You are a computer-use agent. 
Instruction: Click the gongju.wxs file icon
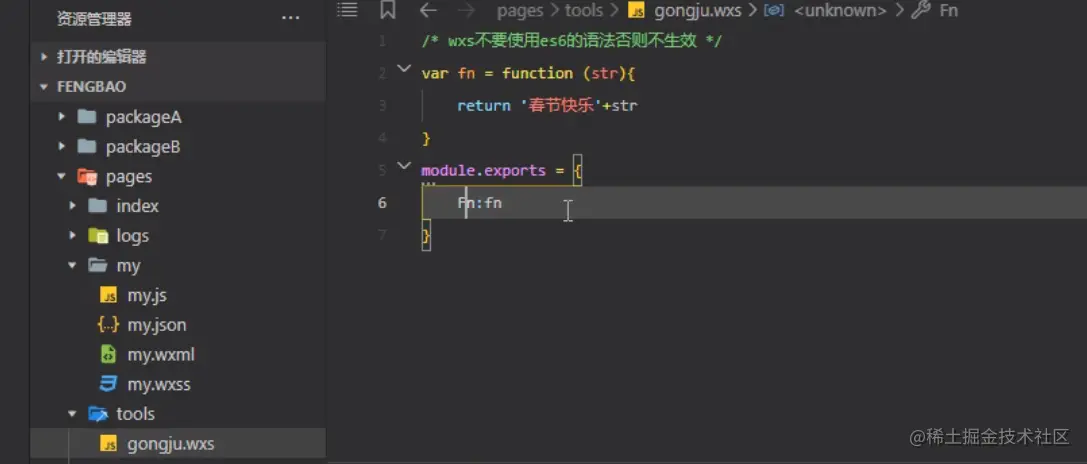[x=108, y=444]
